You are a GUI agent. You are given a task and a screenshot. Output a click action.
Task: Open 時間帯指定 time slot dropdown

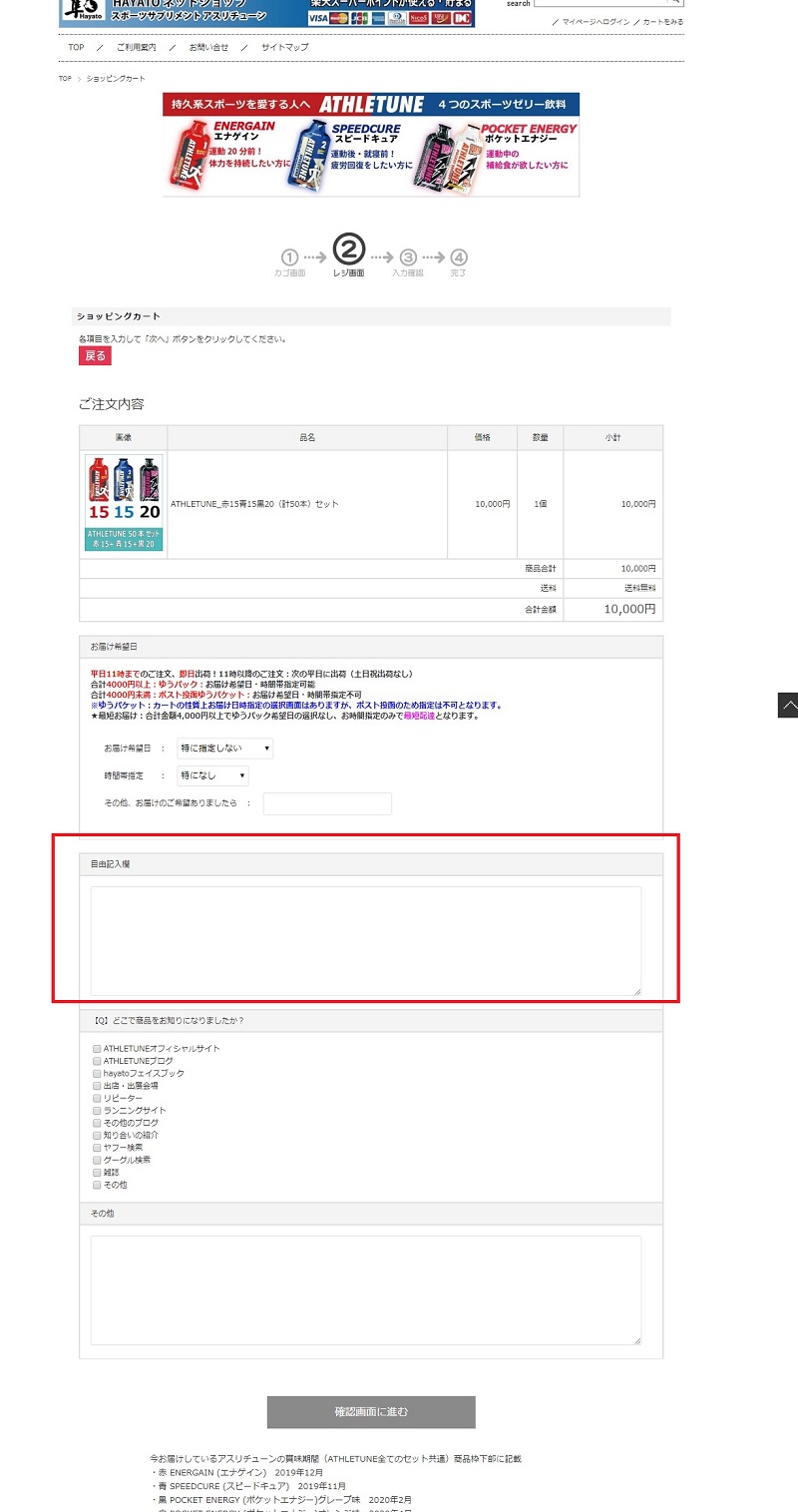[x=212, y=775]
